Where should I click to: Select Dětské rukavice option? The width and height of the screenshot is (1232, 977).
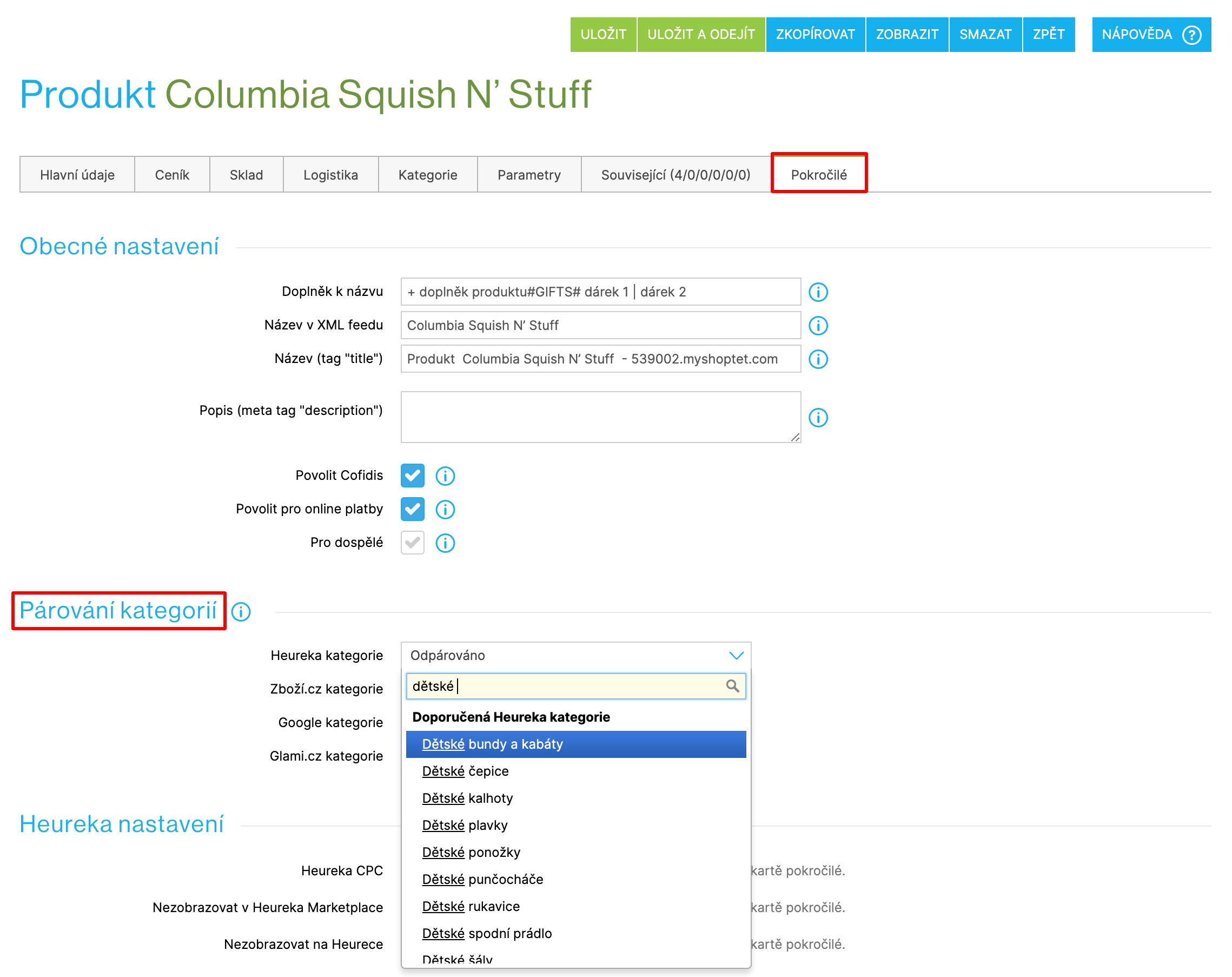click(575, 906)
